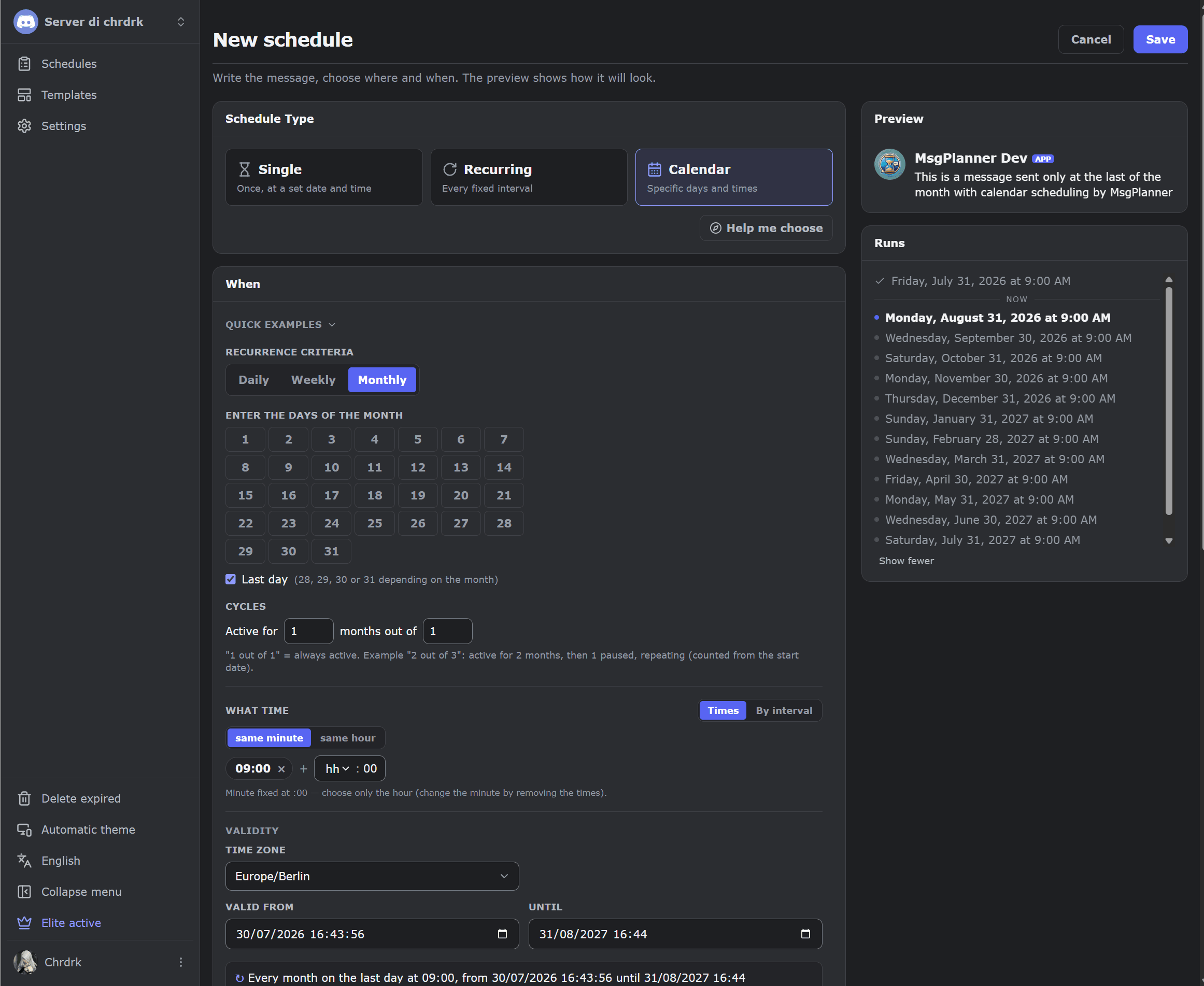The height and width of the screenshot is (986, 1204).
Task: Switch to the Weekly recurrence tab
Action: click(313, 380)
